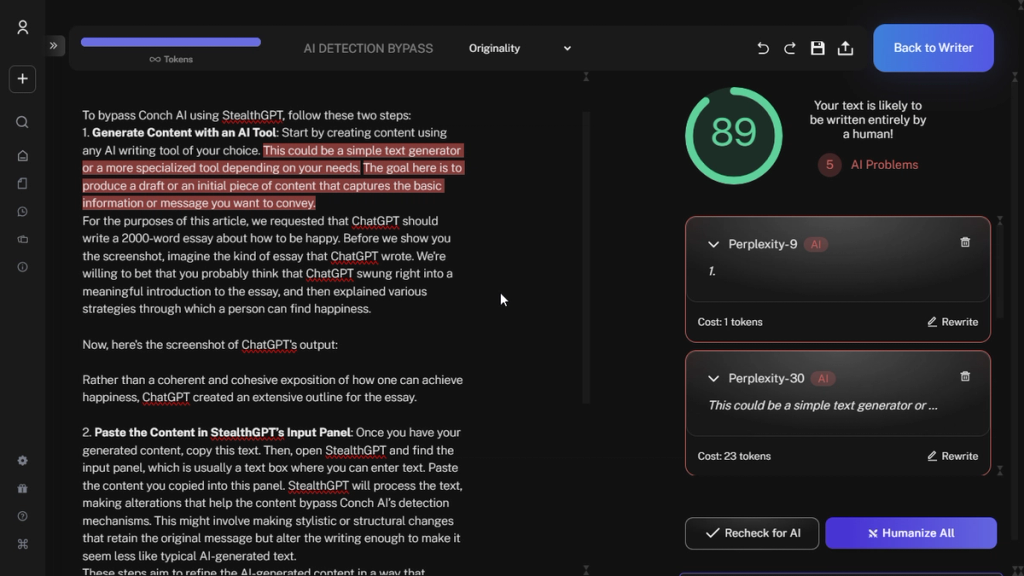Click the tokens progress bar
Image resolution: width=1024 pixels, height=576 pixels.
(x=171, y=42)
